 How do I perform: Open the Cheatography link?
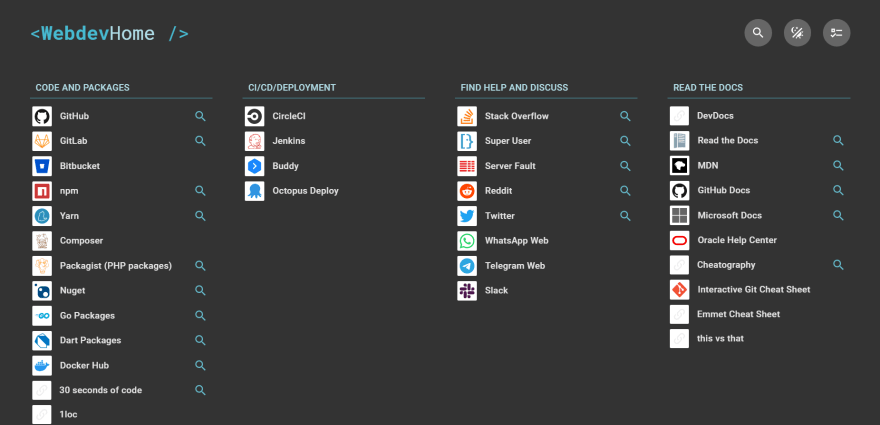(x=726, y=265)
